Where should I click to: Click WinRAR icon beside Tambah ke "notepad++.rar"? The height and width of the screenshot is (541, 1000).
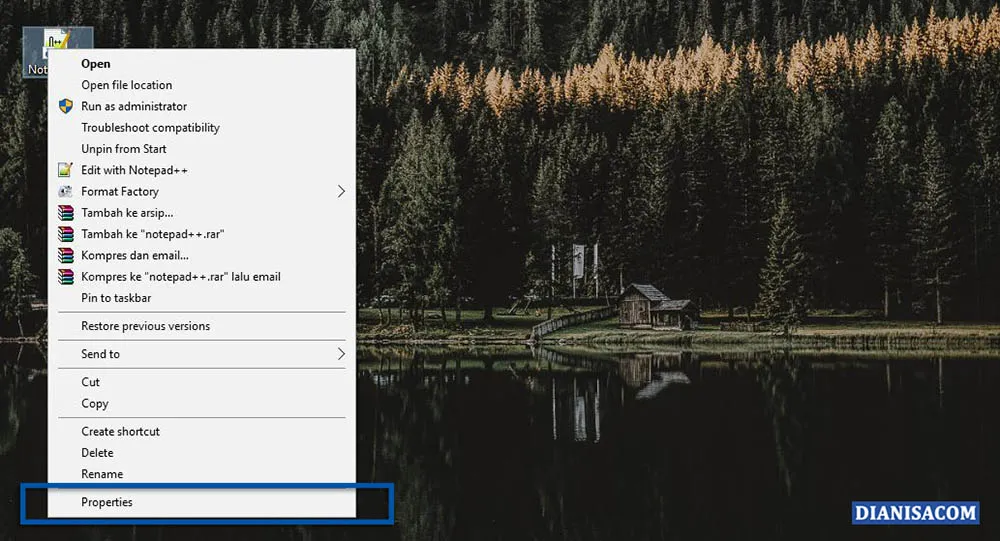tap(65, 233)
